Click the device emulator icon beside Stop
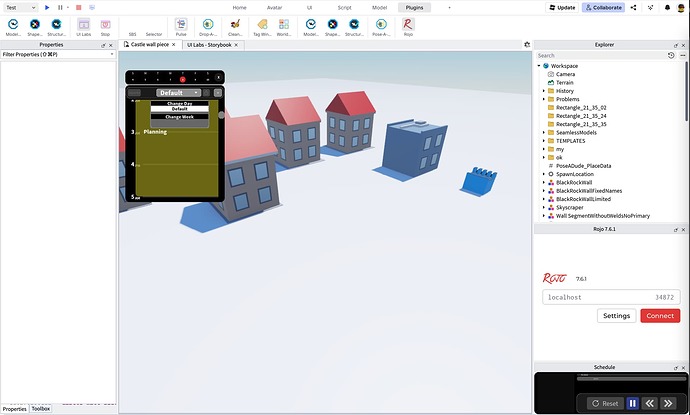Image resolution: width=690 pixels, height=415 pixels. point(92,7)
